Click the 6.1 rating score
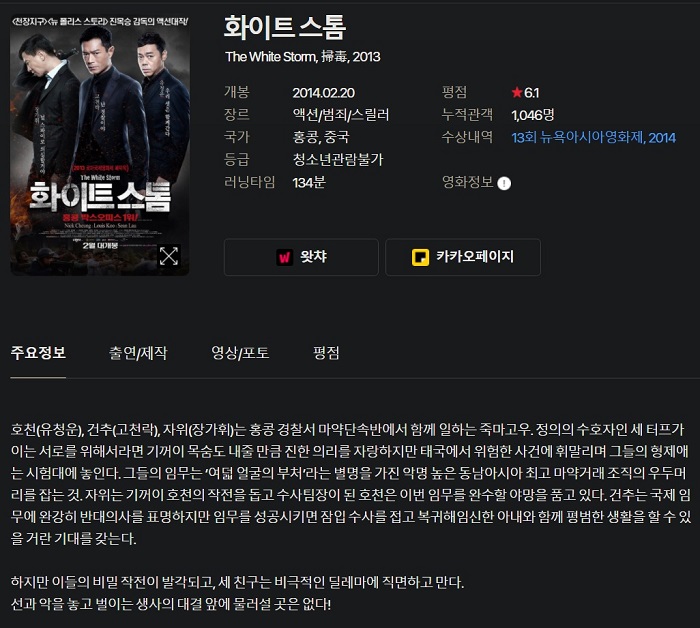Image resolution: width=700 pixels, height=628 pixels. [531, 92]
